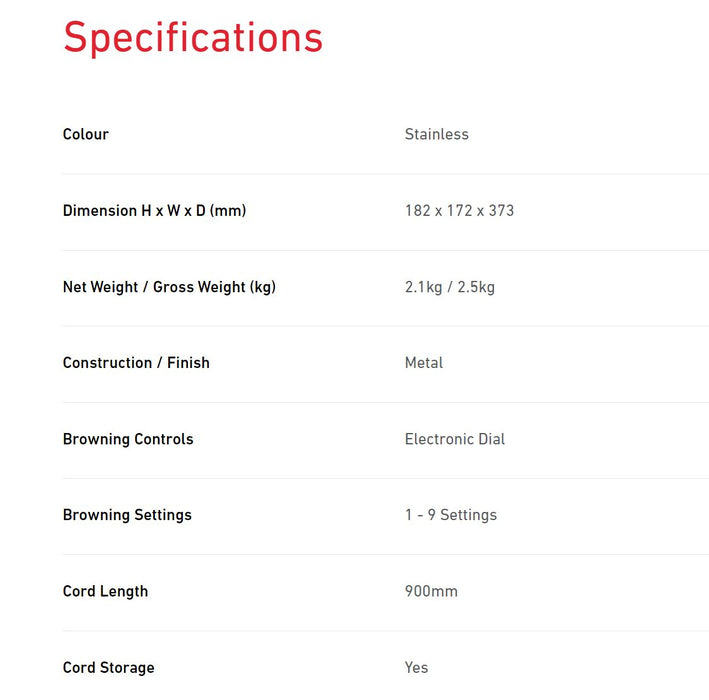709x700 pixels.
Task: Click the Browning Controls label
Action: pyautogui.click(x=128, y=439)
